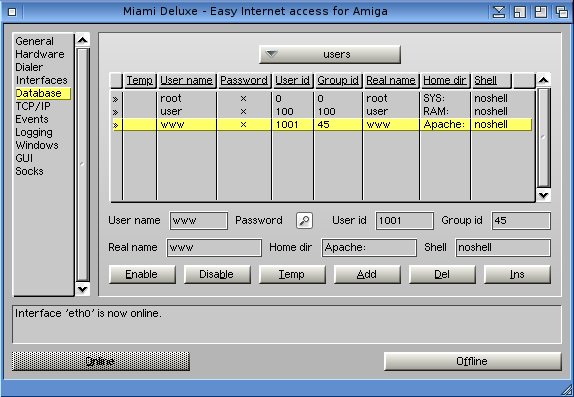Select Database in the sidebar
Viewport: 574px width, 397px height.
point(42,93)
